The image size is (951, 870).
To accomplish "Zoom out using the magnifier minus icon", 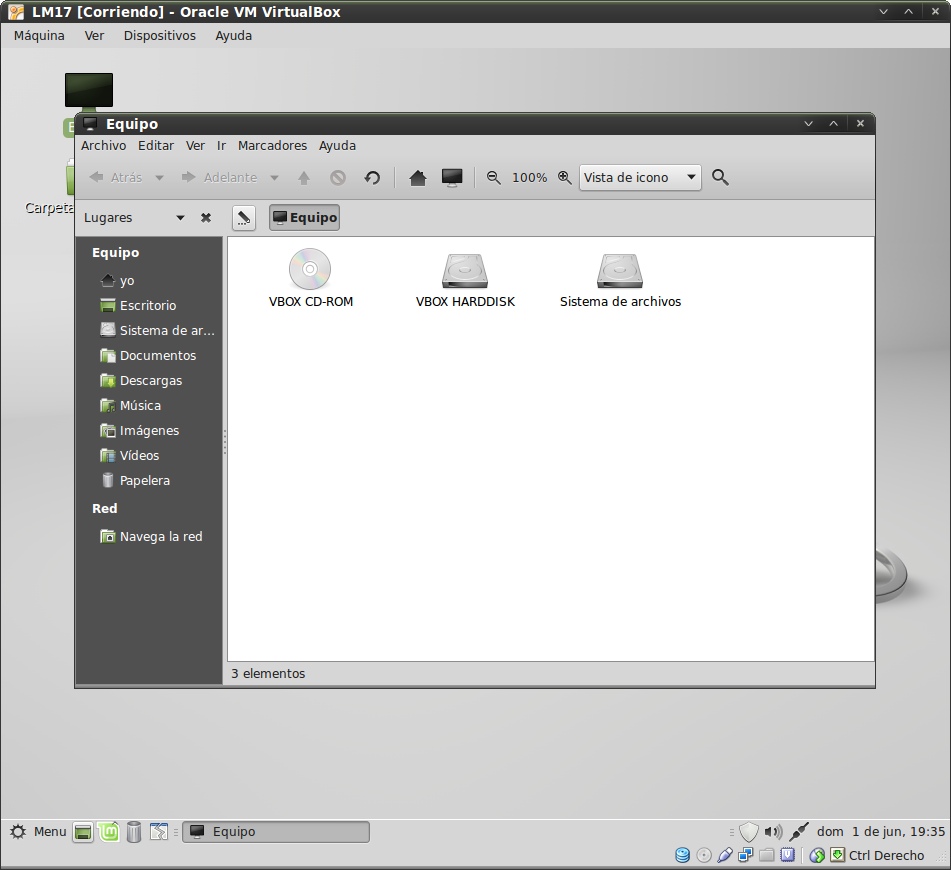I will [493, 178].
